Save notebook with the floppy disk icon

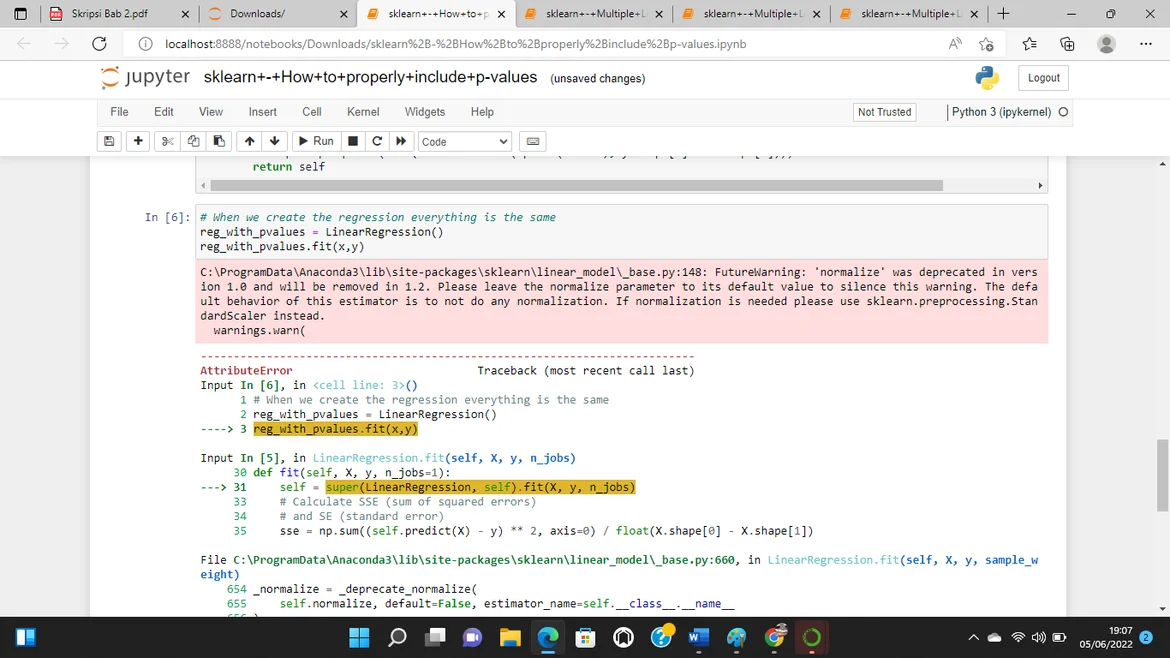click(x=109, y=141)
